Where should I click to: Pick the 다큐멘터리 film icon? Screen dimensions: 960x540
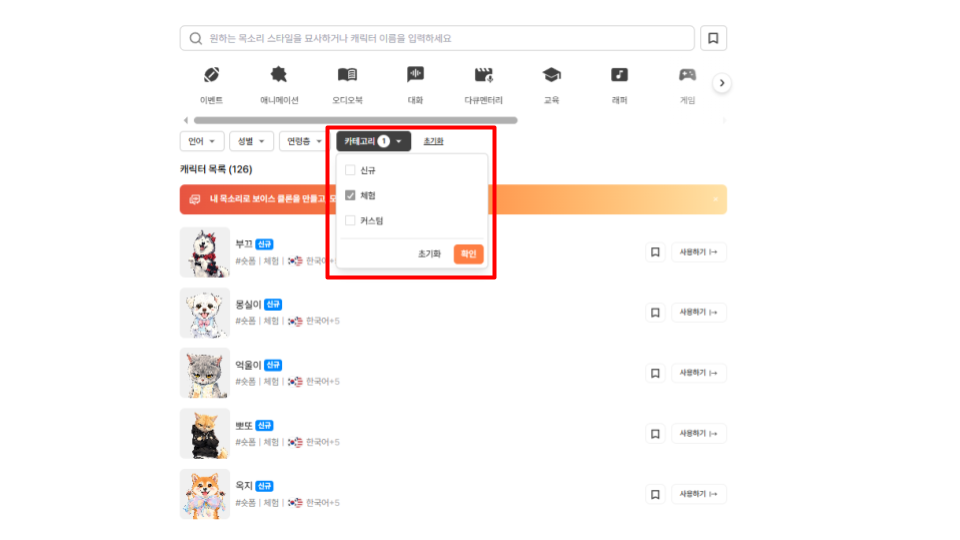pos(484,75)
